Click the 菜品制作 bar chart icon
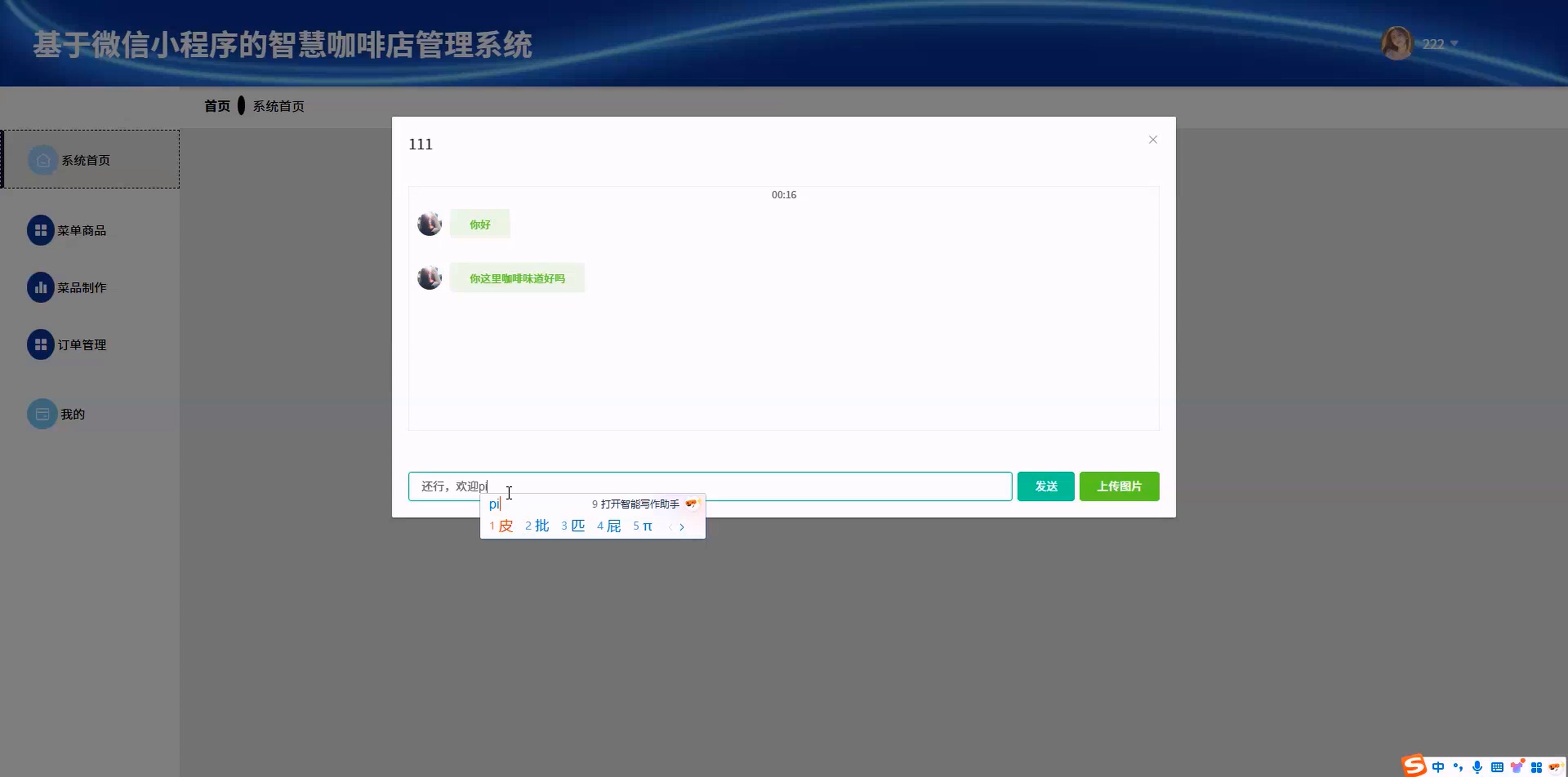Screen dimensions: 1568x777 [x=41, y=287]
